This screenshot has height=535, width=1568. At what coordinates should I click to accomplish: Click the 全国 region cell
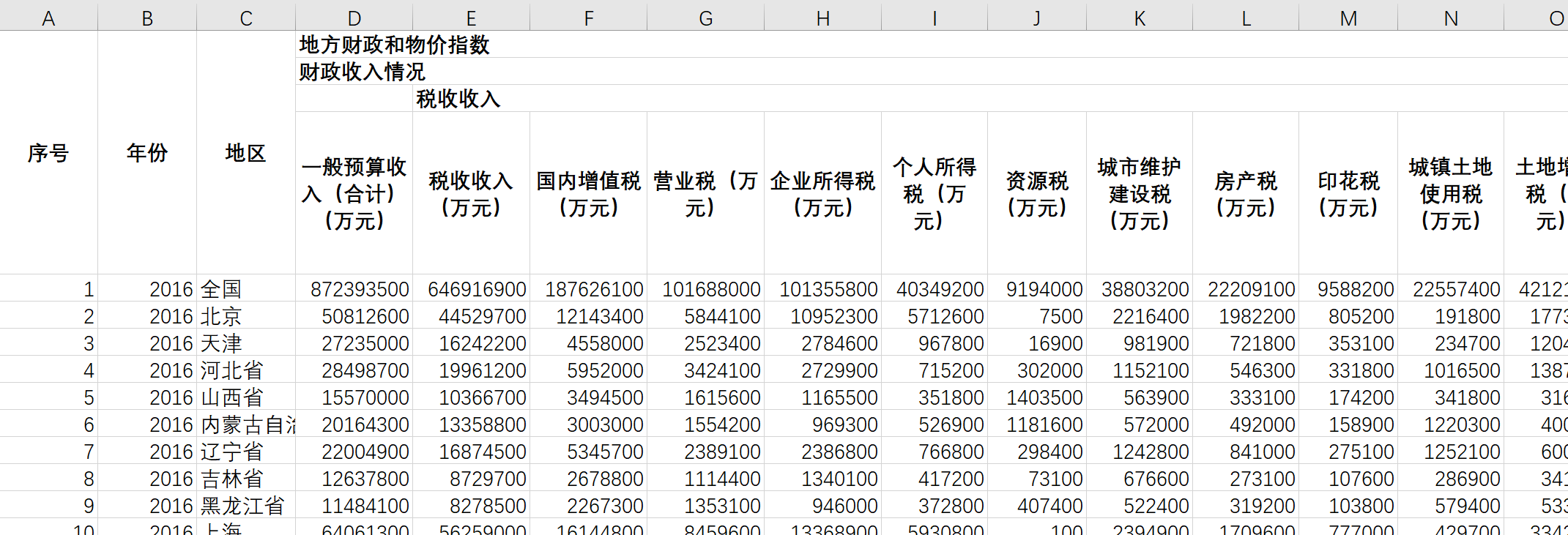(246, 289)
